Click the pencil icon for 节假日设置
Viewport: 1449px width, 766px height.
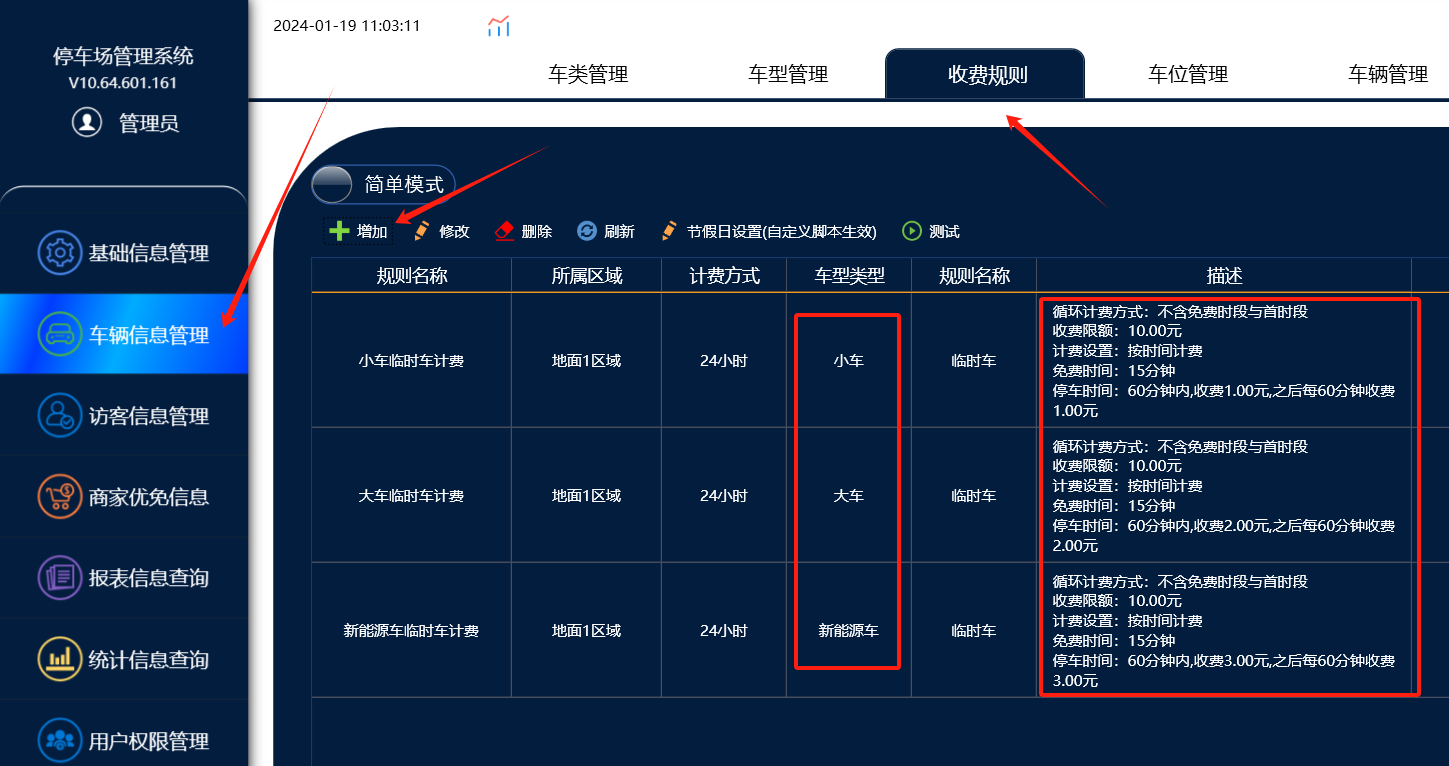[x=669, y=231]
